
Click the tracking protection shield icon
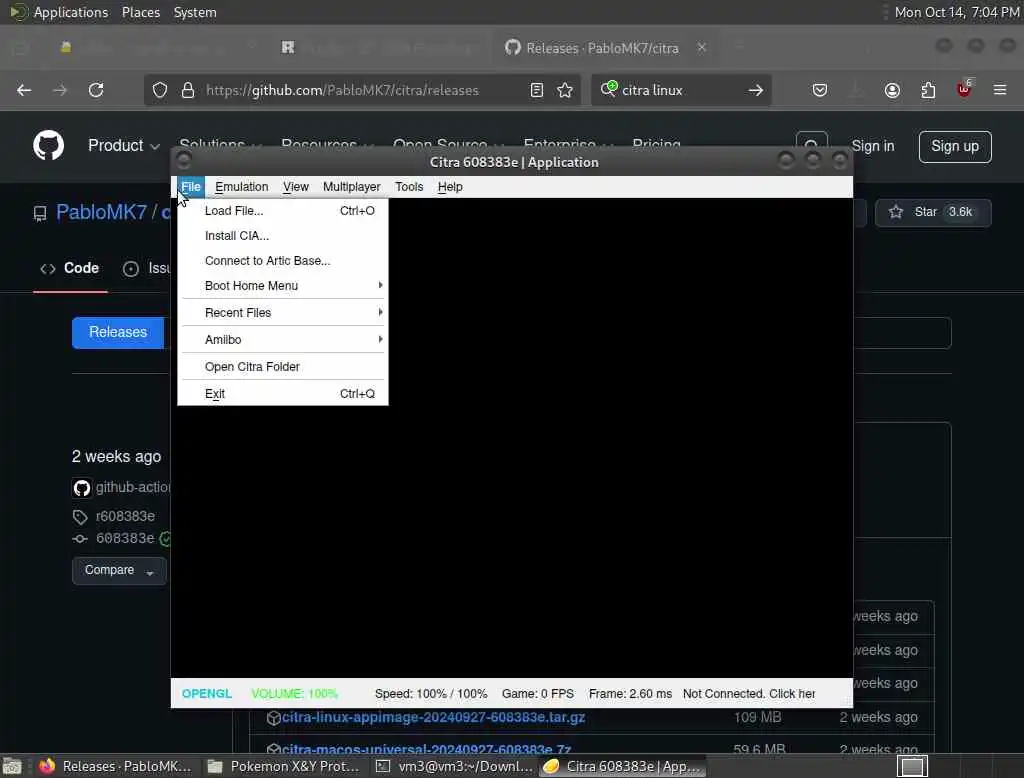click(x=160, y=90)
